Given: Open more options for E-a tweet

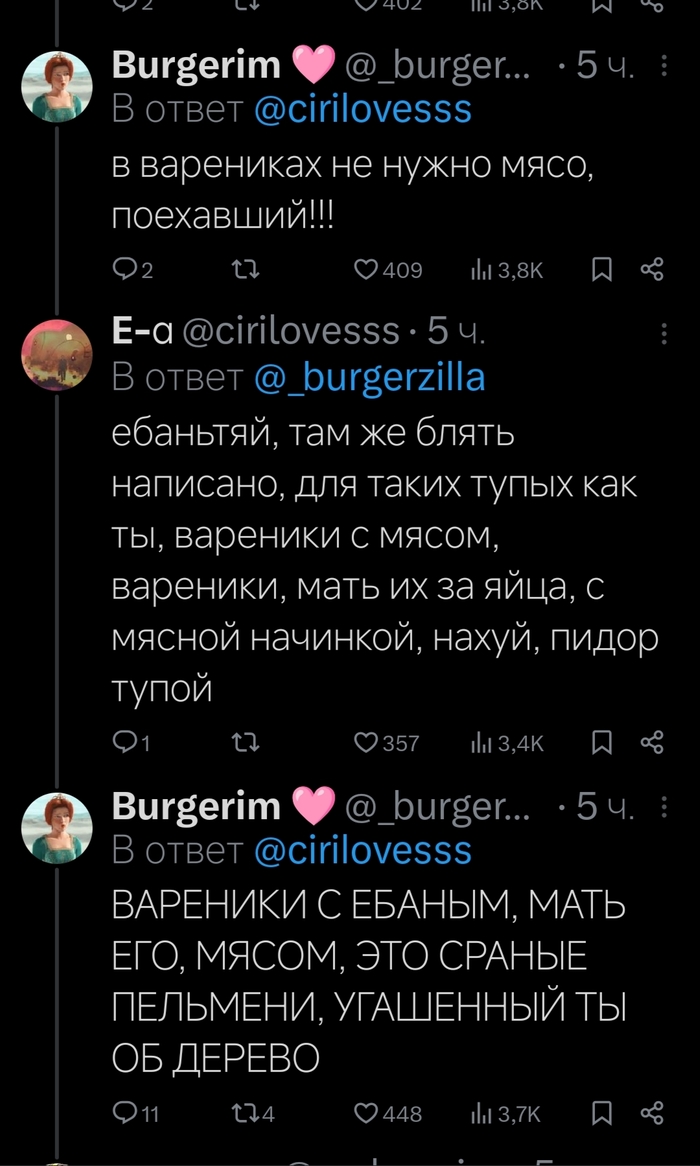Looking at the screenshot, I should [x=665, y=331].
